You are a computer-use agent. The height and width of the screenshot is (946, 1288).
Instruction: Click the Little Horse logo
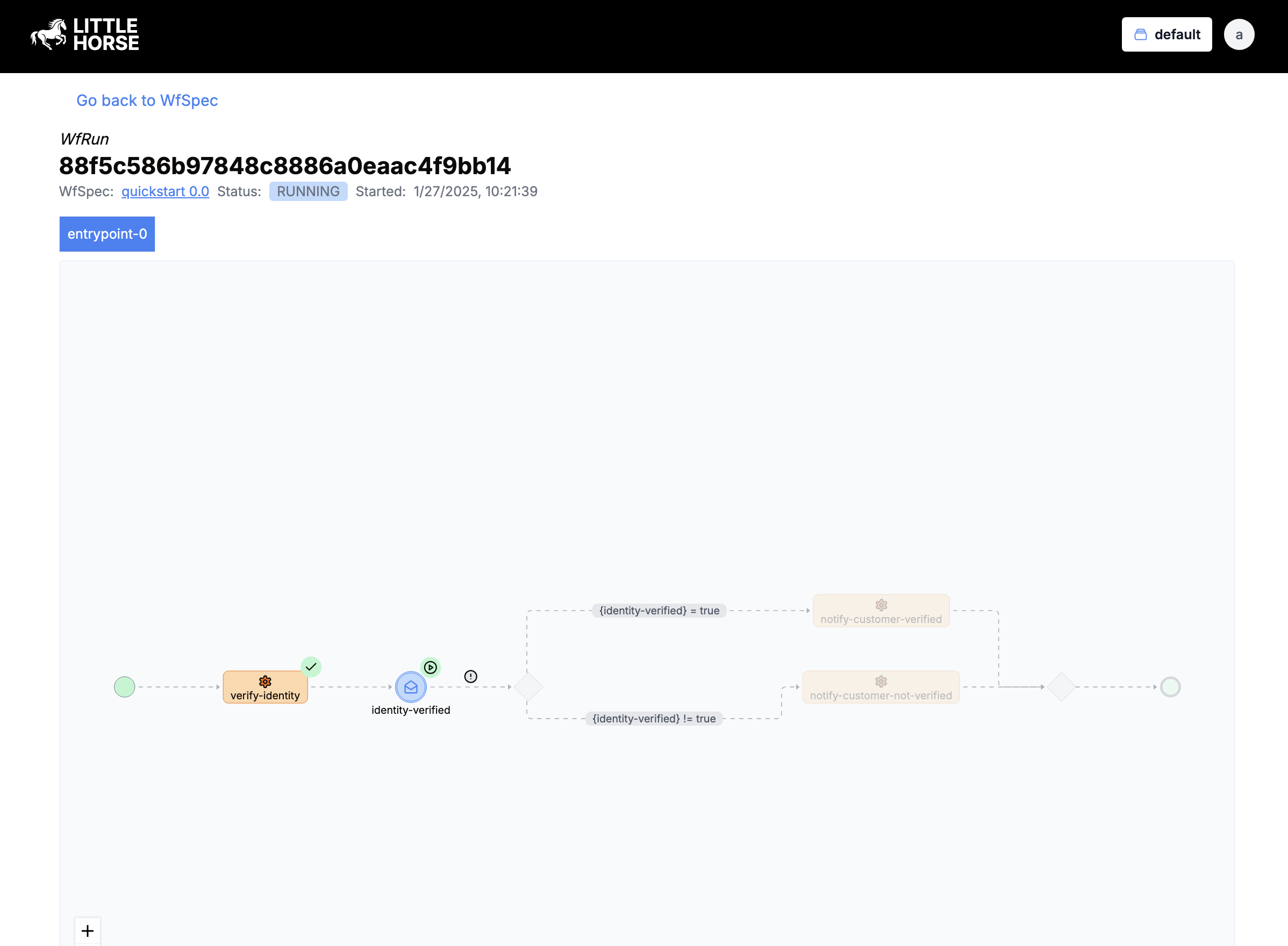click(85, 34)
